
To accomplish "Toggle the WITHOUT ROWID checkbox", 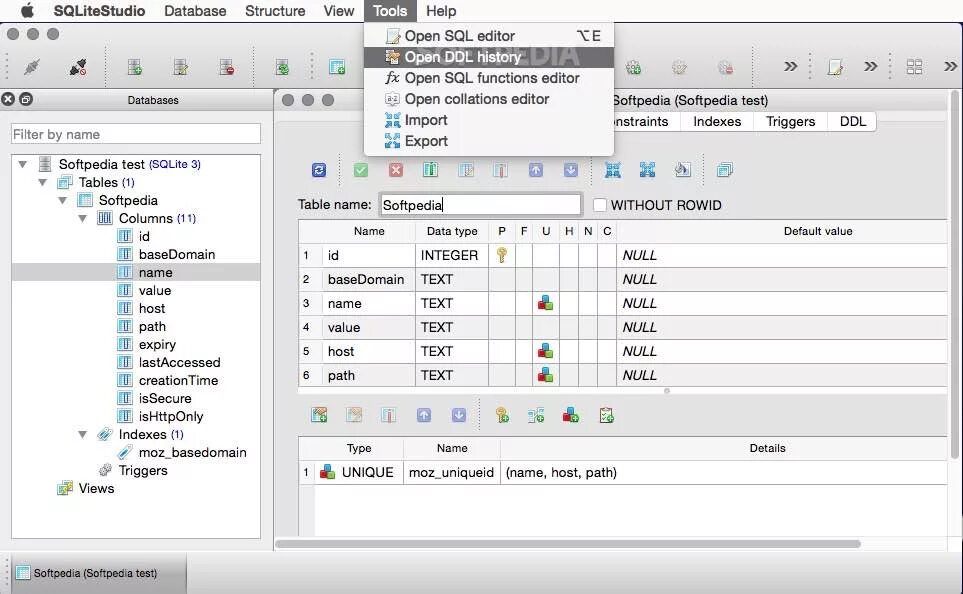I will (599, 205).
